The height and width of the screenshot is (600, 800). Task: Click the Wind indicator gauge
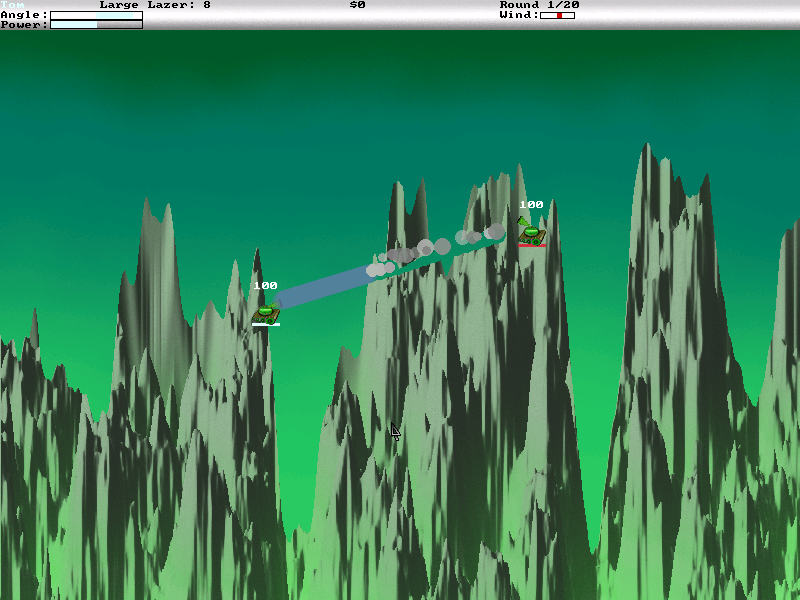(x=557, y=15)
